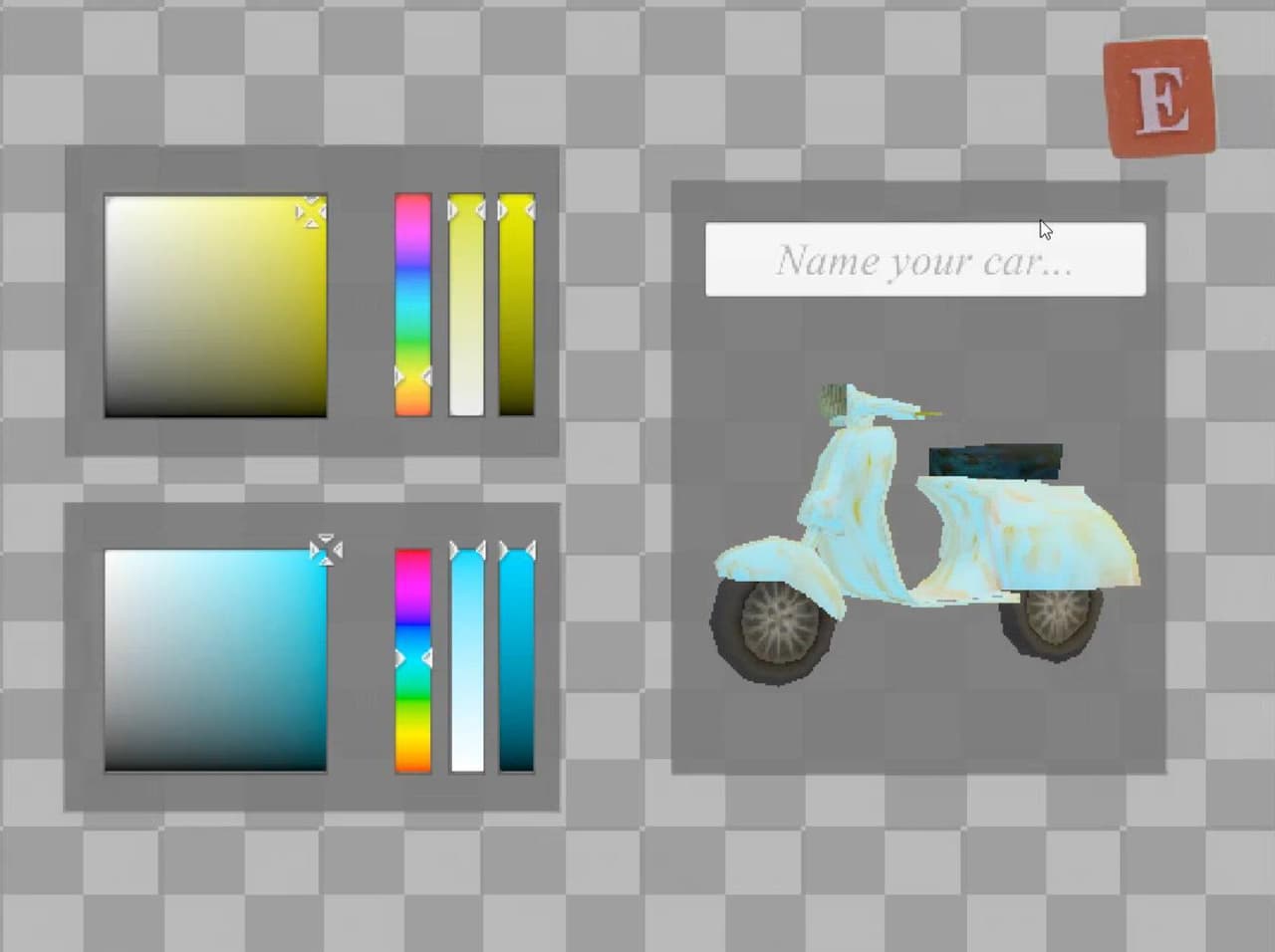
Task: Click the red E block icon
Action: click(1159, 98)
